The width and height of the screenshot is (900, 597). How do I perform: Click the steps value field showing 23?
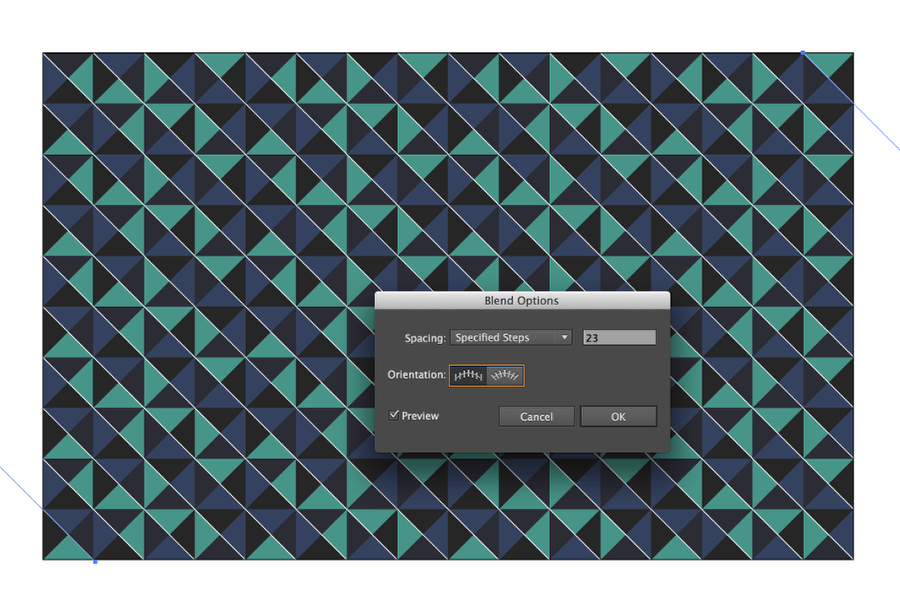(x=619, y=338)
